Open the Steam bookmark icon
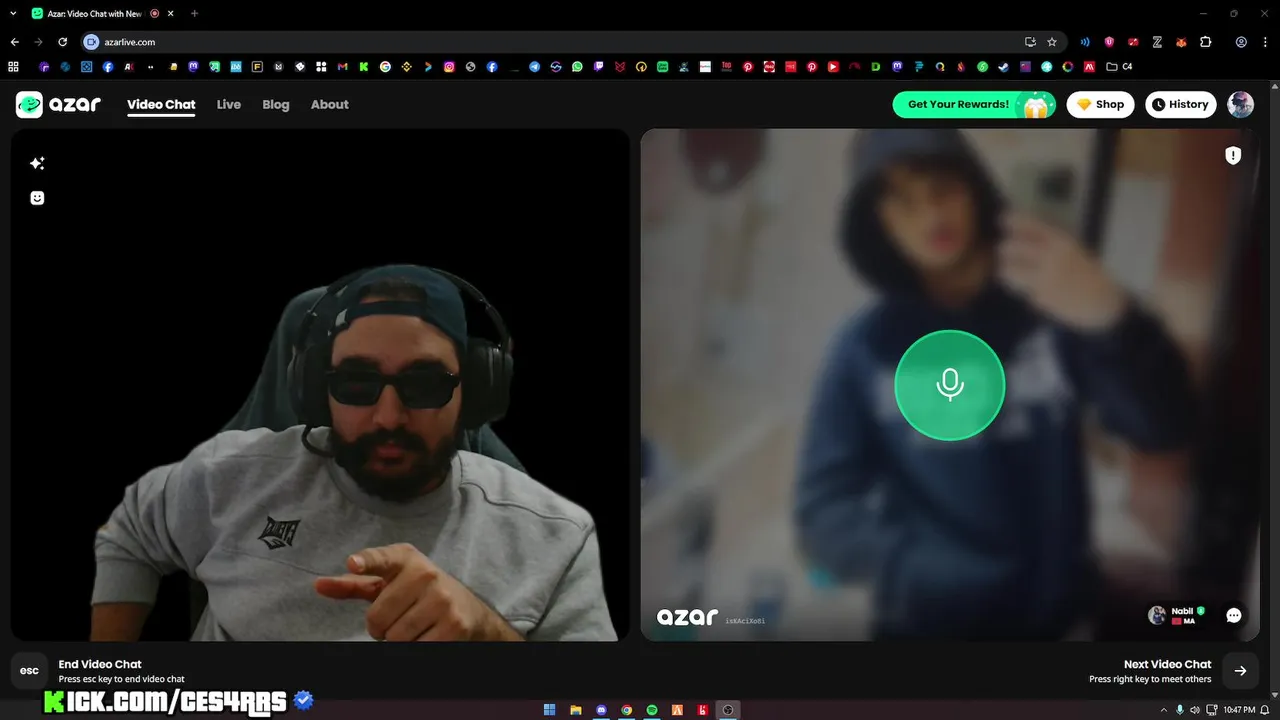 click(x=1003, y=67)
